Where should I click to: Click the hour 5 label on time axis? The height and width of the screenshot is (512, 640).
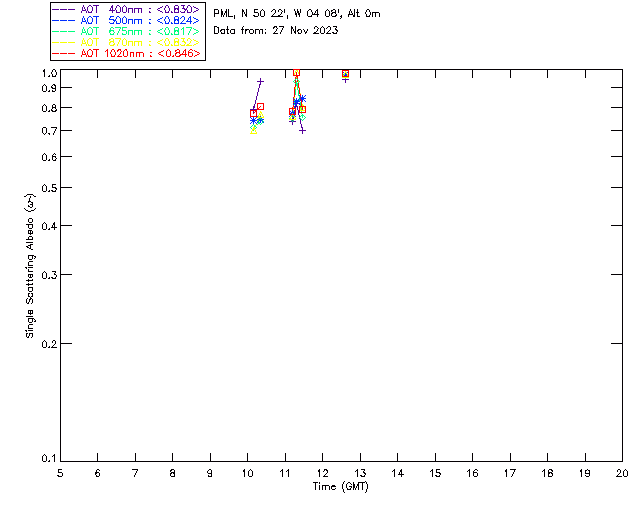[60, 473]
